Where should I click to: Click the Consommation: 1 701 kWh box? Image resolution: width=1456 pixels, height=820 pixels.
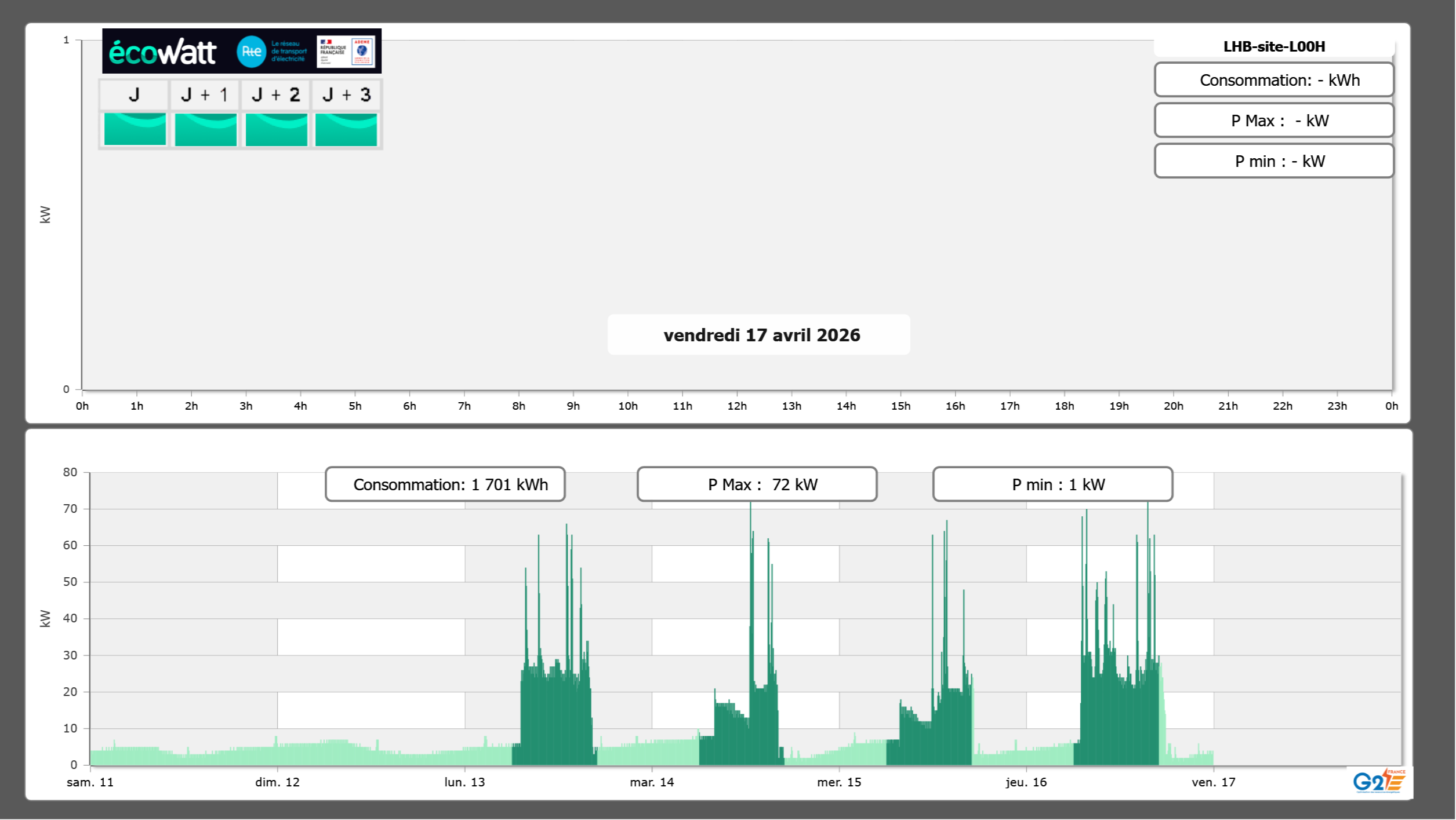click(445, 484)
